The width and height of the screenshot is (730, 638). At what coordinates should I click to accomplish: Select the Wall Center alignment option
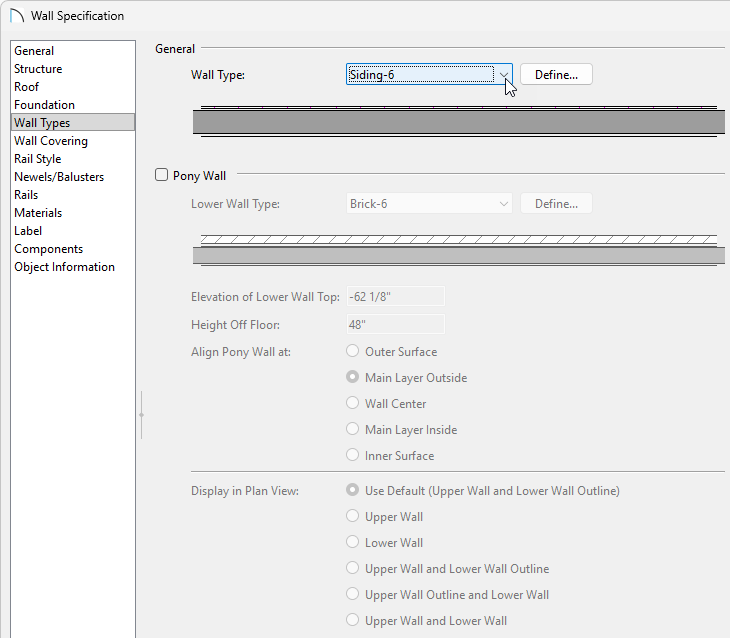point(352,403)
